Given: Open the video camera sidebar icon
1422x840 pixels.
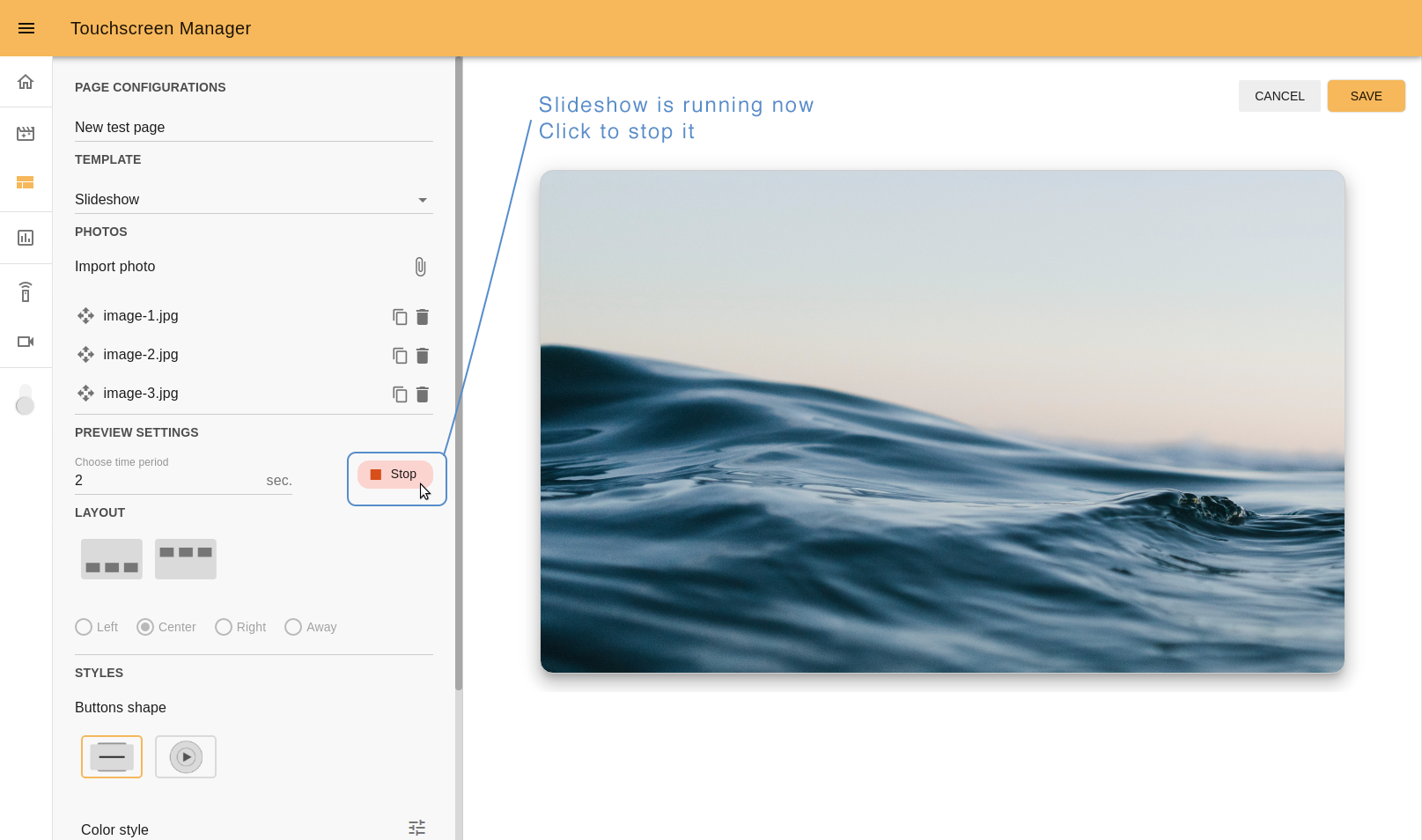Looking at the screenshot, I should point(26,342).
